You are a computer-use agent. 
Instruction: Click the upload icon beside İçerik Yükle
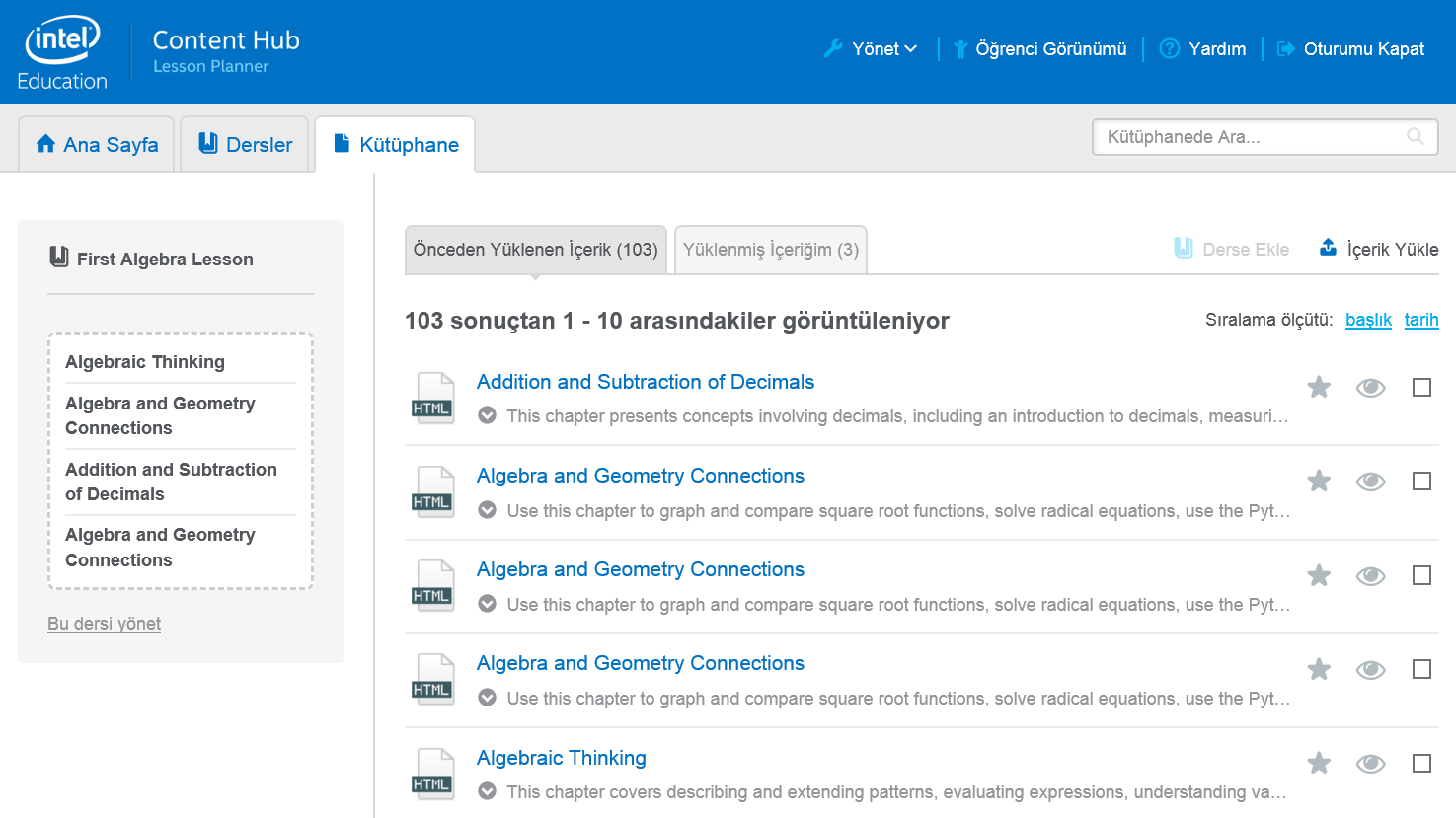1329,248
